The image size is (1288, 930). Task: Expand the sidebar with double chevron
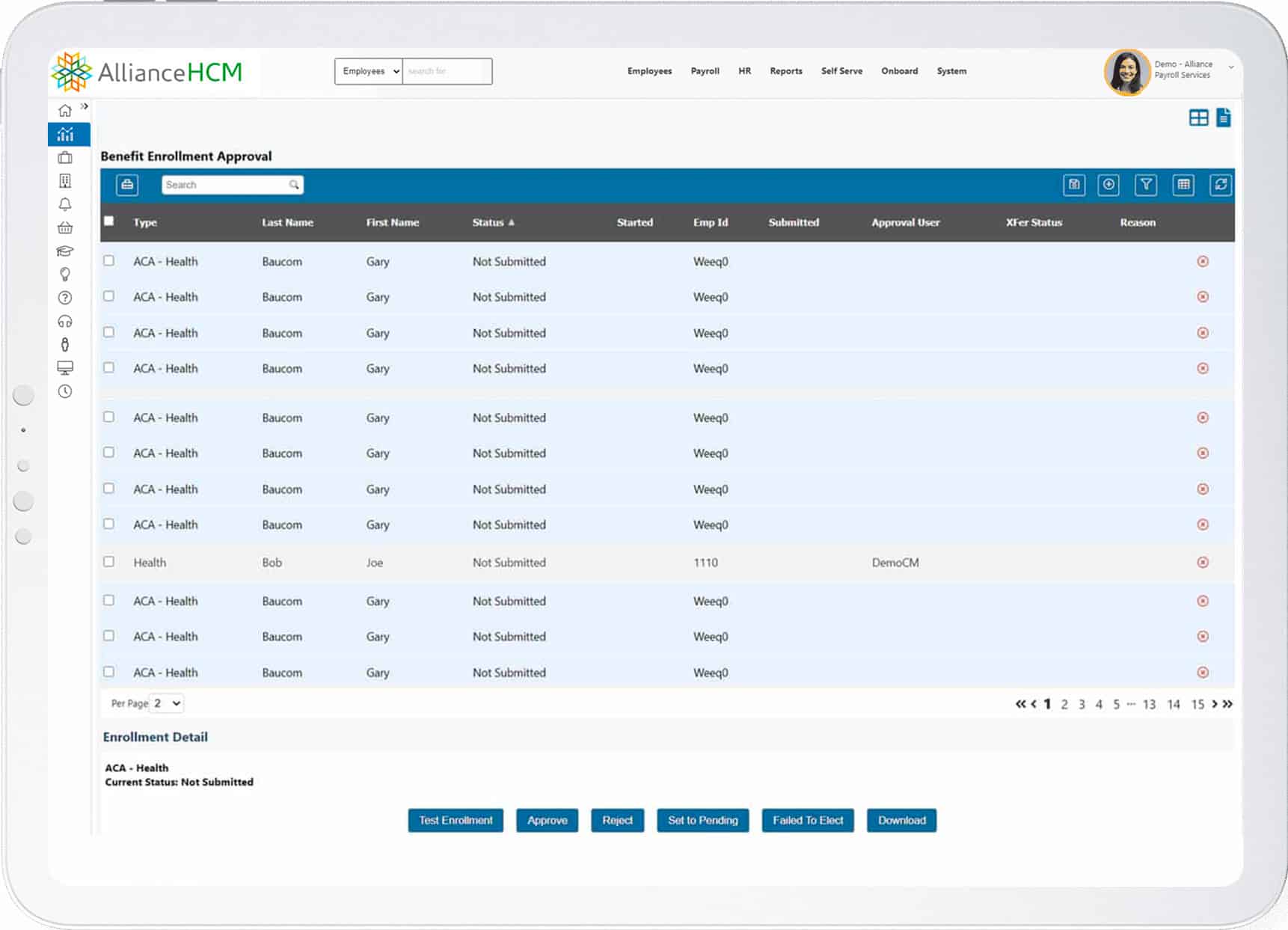(85, 106)
